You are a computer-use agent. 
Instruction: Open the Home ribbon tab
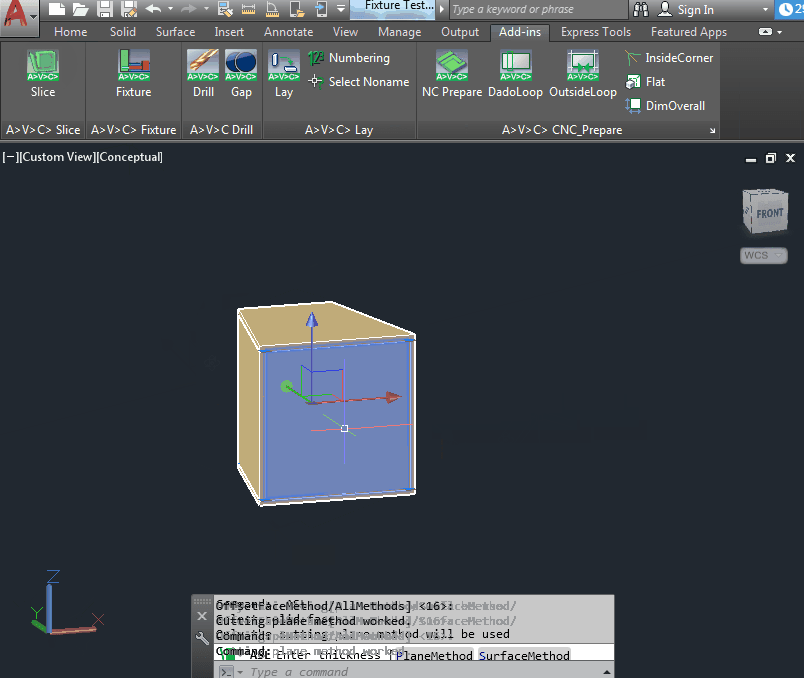pyautogui.click(x=71, y=32)
